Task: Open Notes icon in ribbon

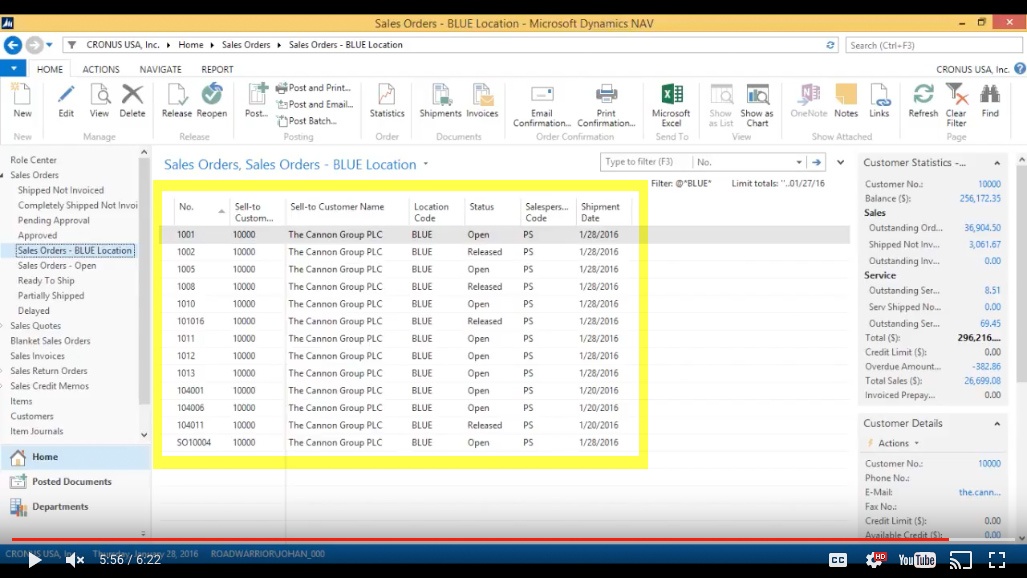Action: tap(846, 101)
